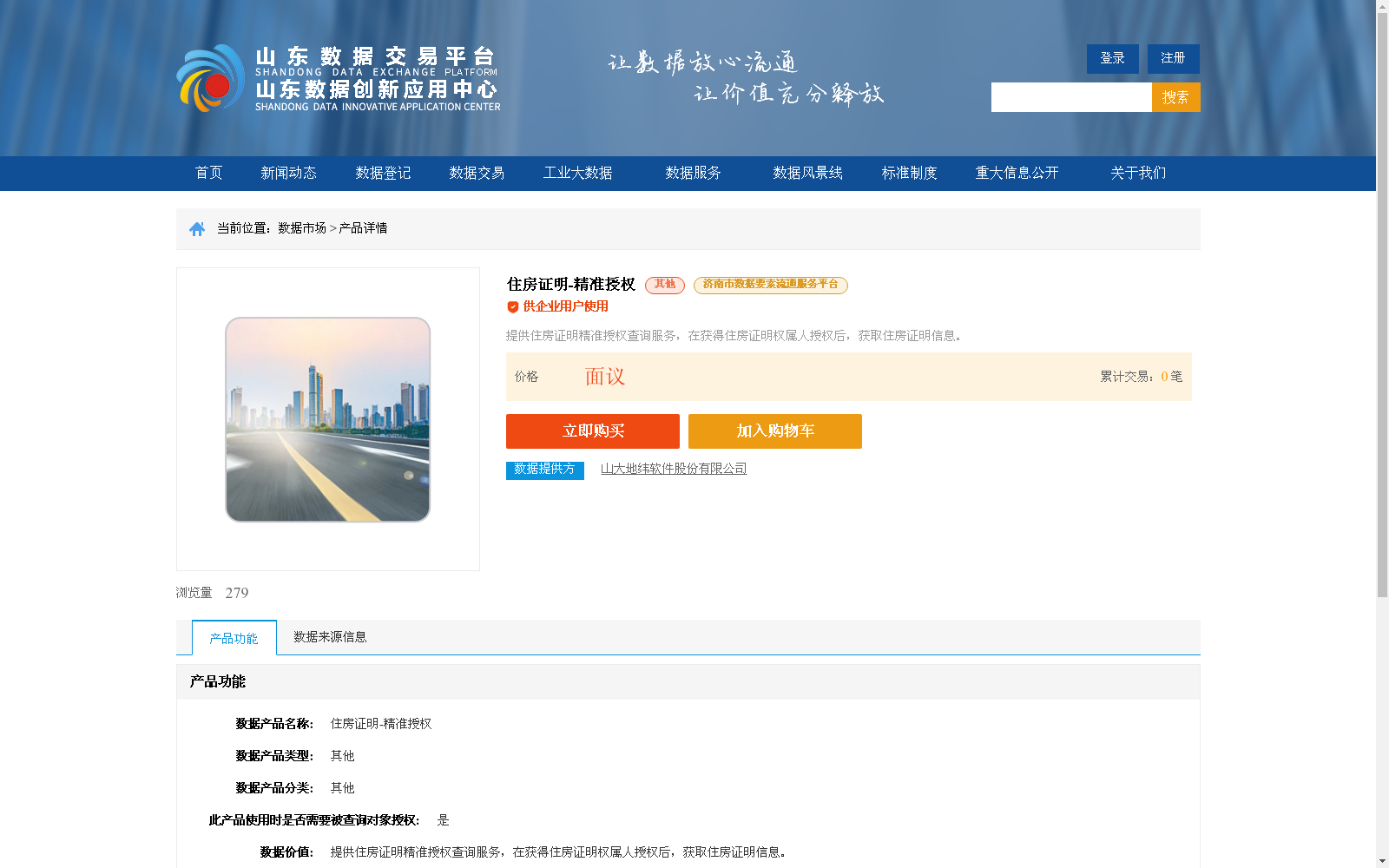Open the 山大地纬软件股份有限公司 provider link
1389x868 pixels.
click(674, 469)
